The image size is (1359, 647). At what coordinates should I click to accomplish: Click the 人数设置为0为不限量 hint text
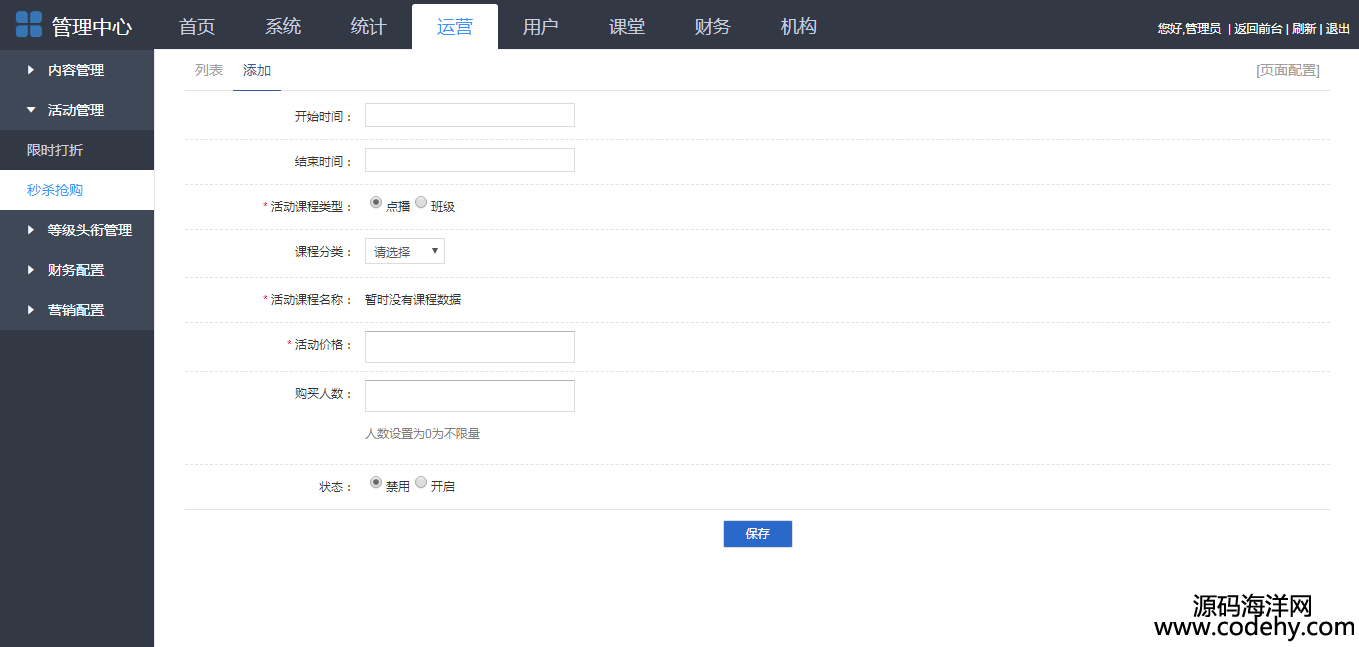point(422,434)
